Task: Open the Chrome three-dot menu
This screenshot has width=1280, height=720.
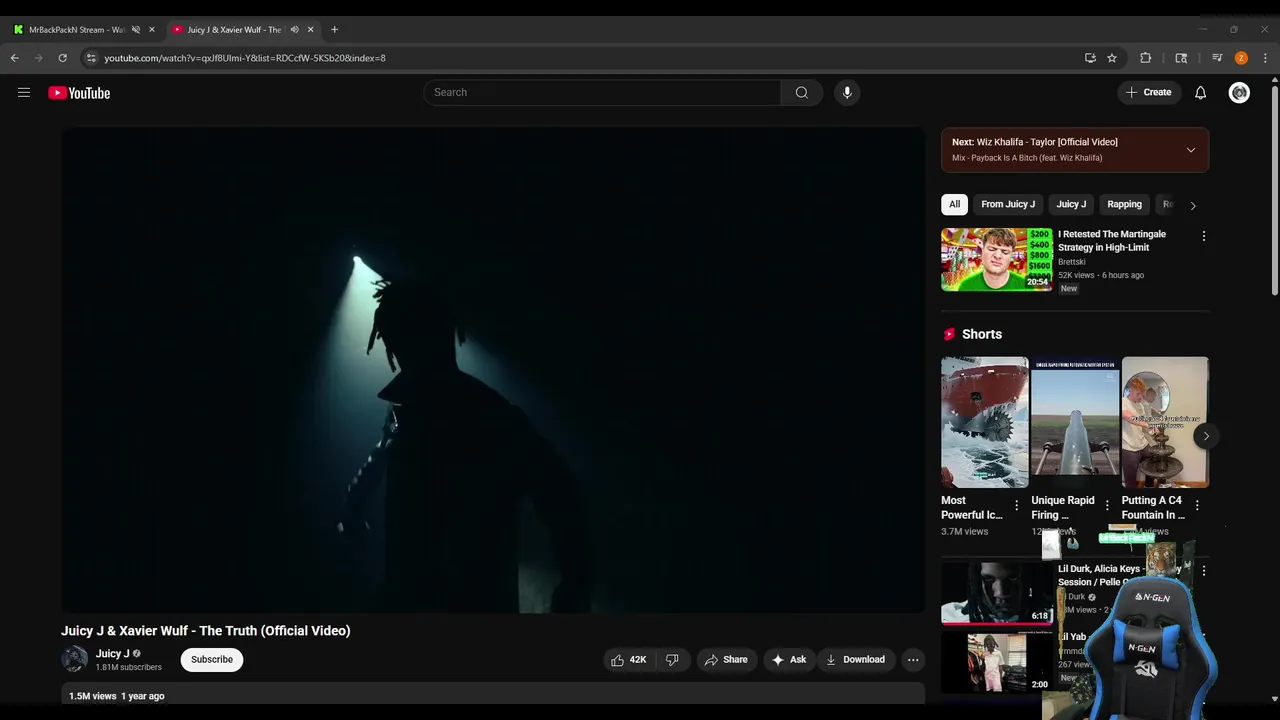Action: point(1265,58)
